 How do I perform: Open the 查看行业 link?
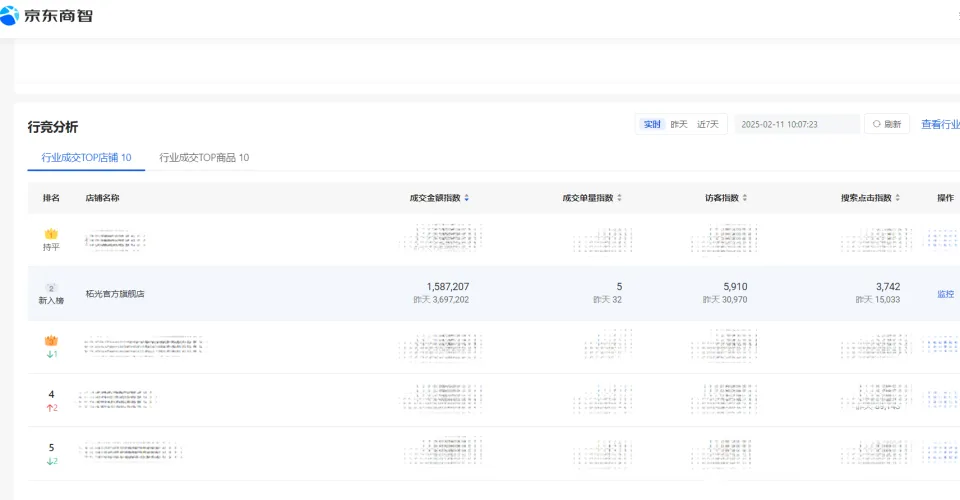(x=940, y=124)
